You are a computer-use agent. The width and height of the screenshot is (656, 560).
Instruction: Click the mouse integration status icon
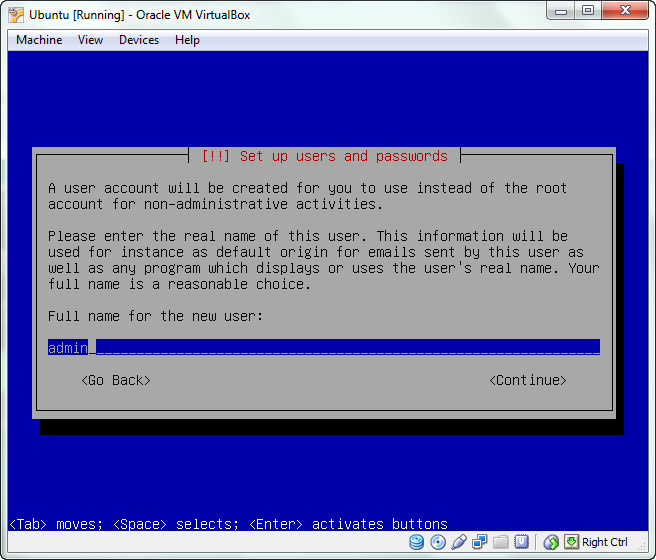(x=551, y=542)
